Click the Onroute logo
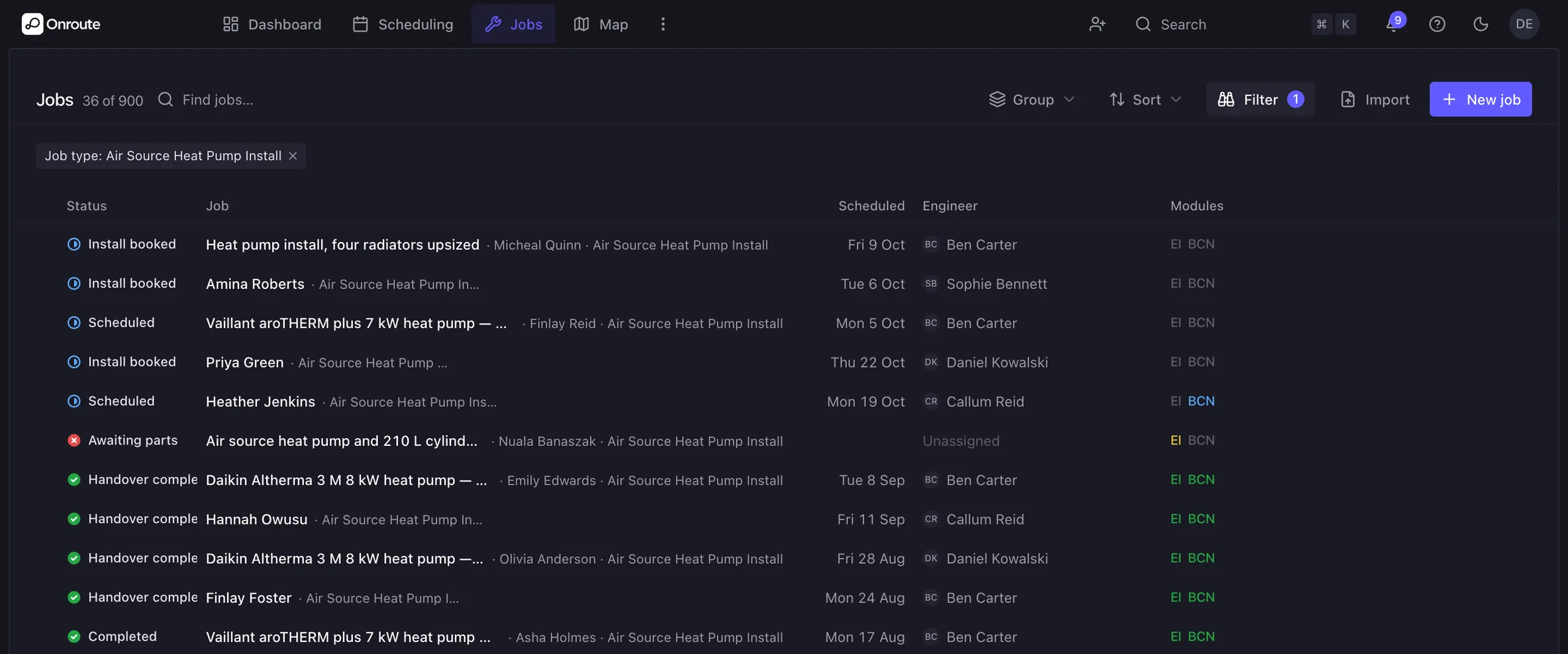Viewport: 1568px width, 654px height. click(x=61, y=24)
